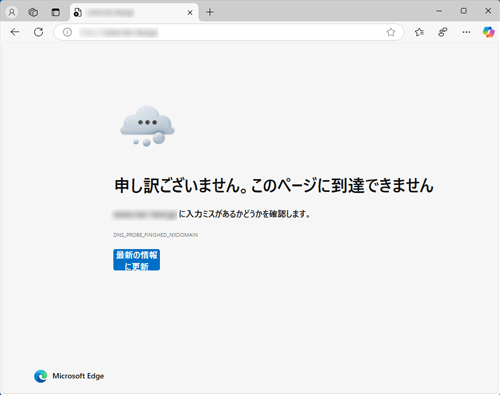Focus the address bar URL field
Image resolution: width=500 pixels, height=395 pixels.
coord(230,32)
